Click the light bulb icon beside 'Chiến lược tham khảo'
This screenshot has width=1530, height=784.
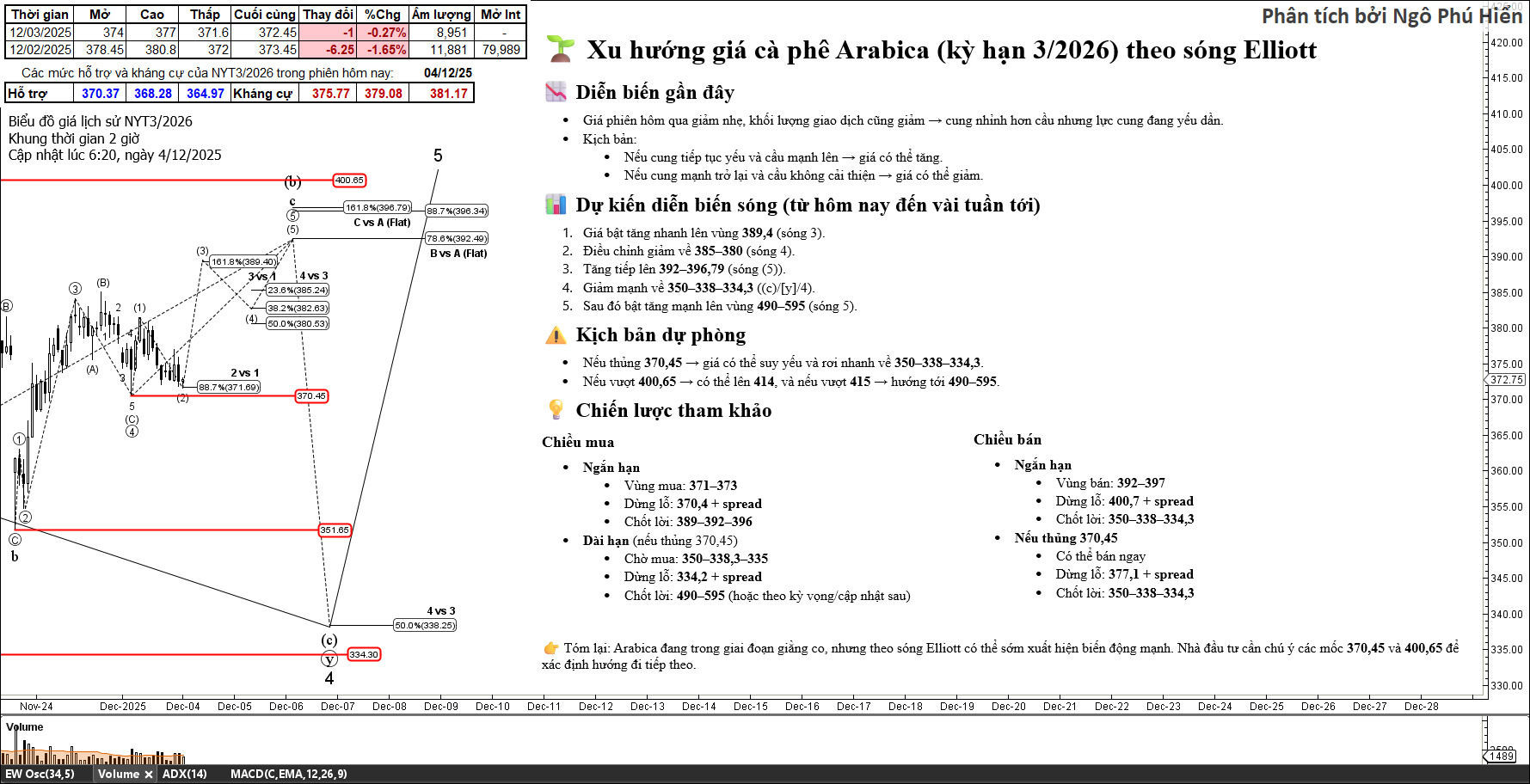556,410
